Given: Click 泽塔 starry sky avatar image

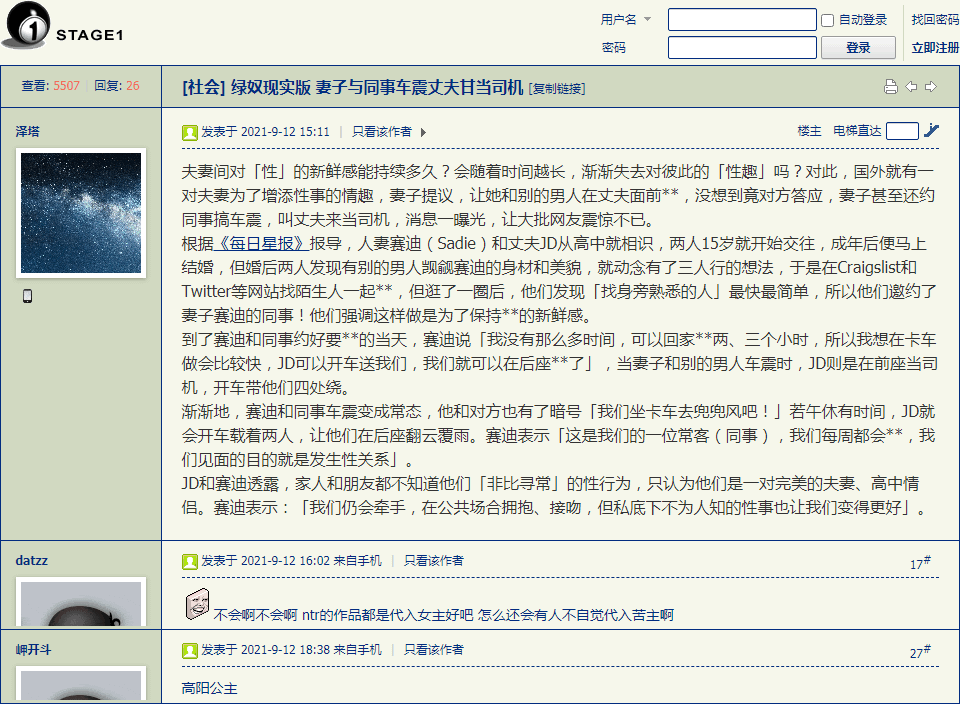Looking at the screenshot, I should pos(81,213).
